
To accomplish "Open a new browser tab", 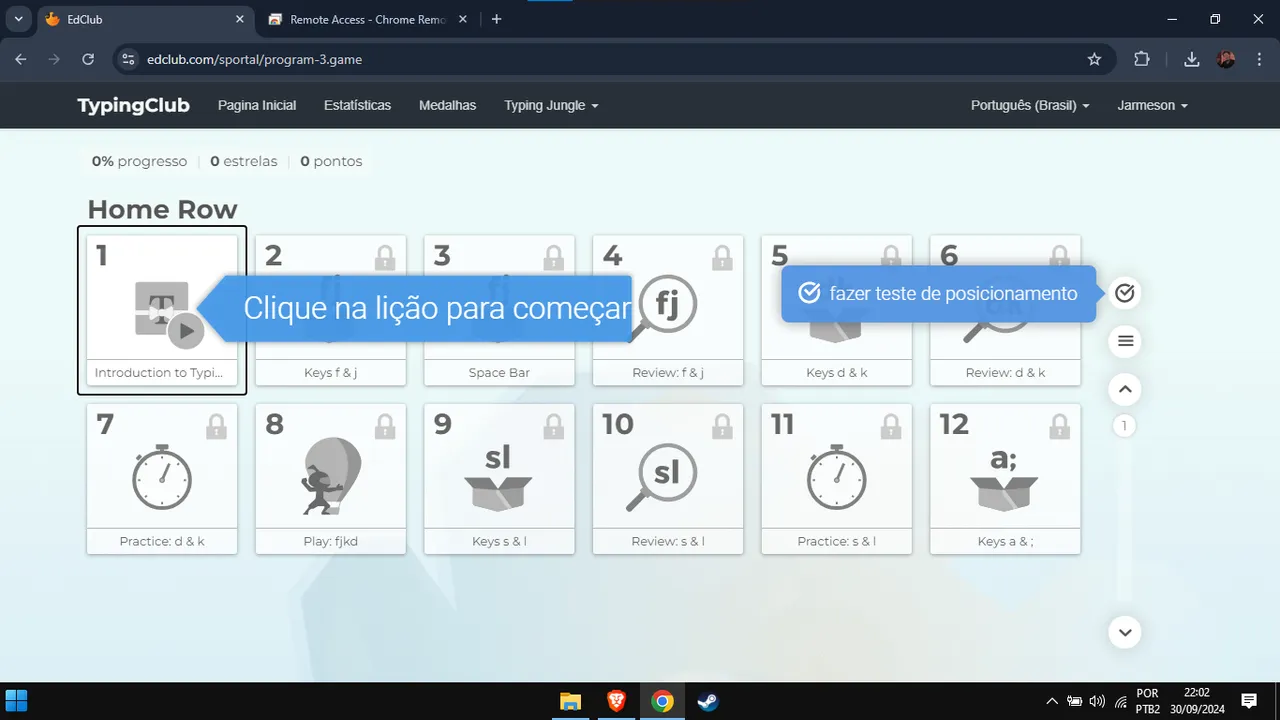I will [497, 19].
